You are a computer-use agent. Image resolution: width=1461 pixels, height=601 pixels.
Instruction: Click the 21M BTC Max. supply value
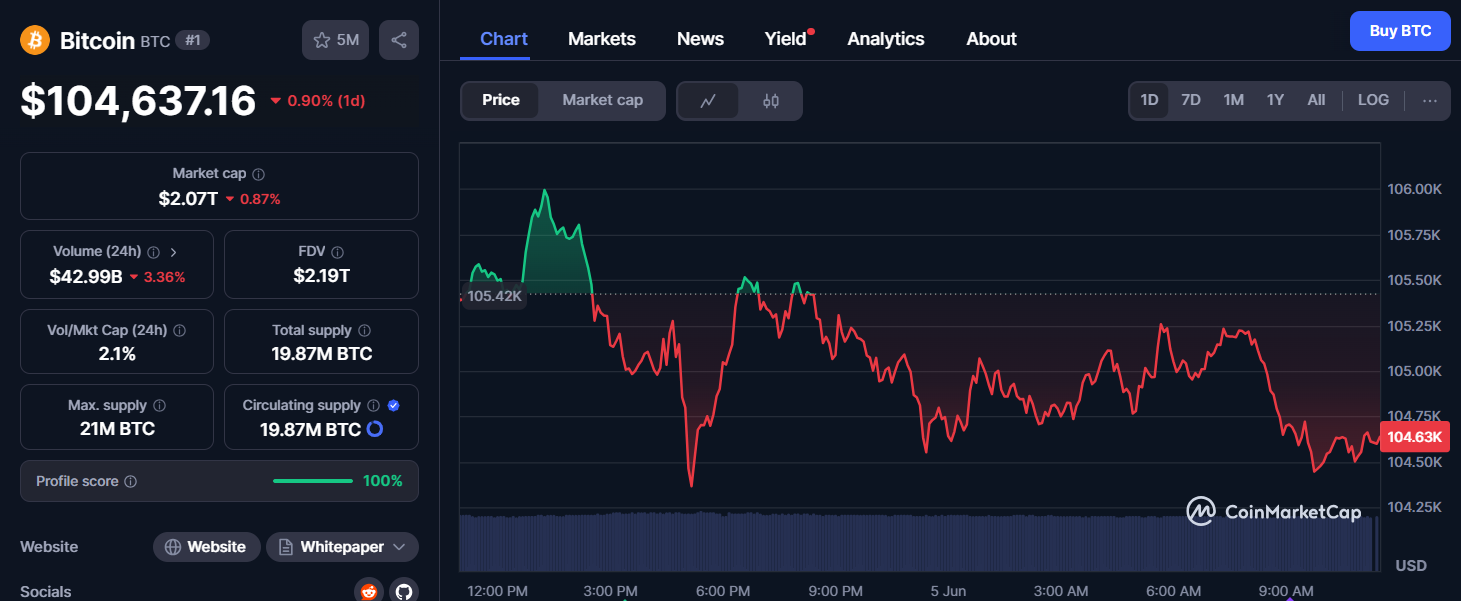[117, 429]
